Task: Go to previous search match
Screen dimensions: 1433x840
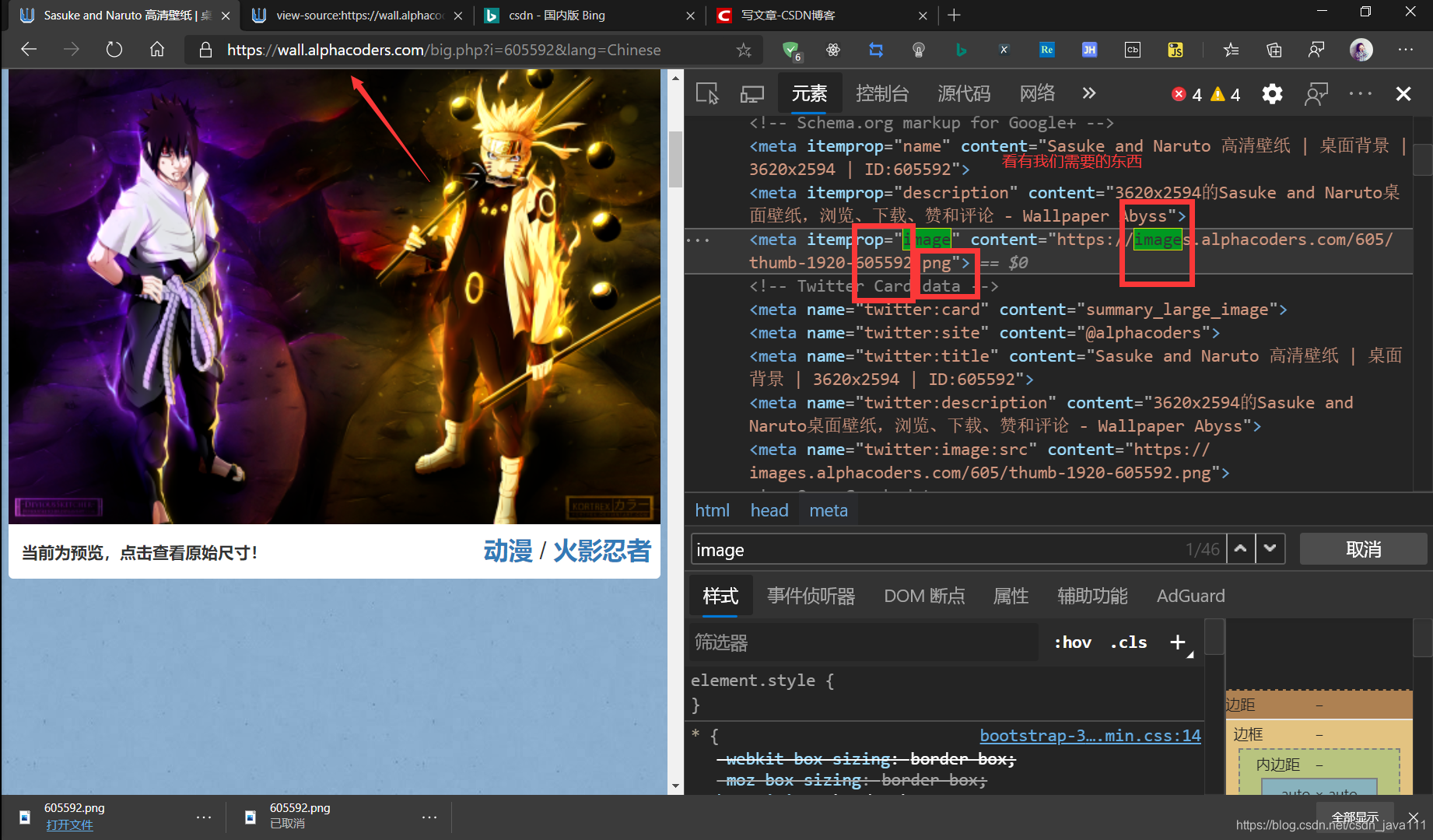Action: pyautogui.click(x=1241, y=549)
